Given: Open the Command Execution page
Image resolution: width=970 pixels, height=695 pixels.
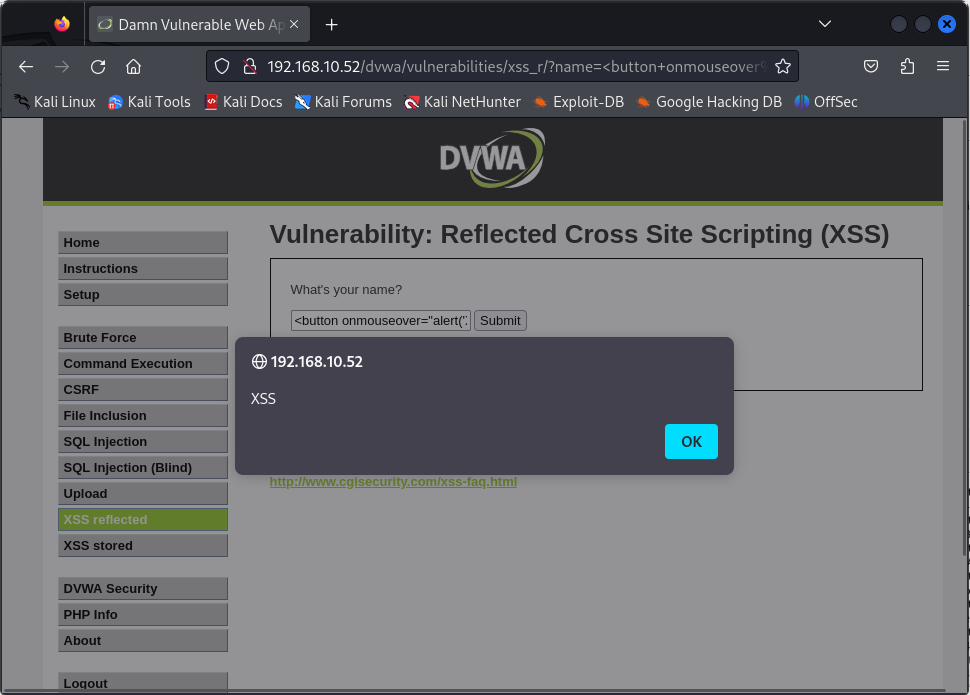Looking at the screenshot, I should [x=143, y=363].
